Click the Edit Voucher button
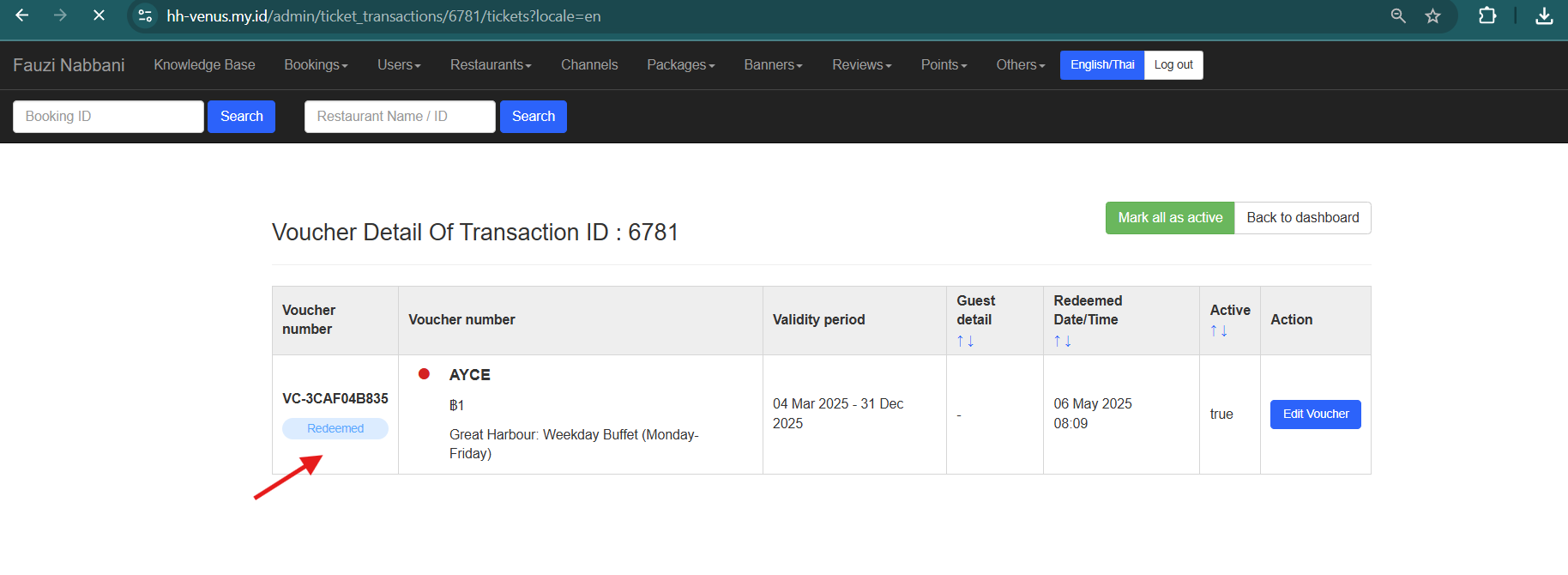 tap(1315, 415)
